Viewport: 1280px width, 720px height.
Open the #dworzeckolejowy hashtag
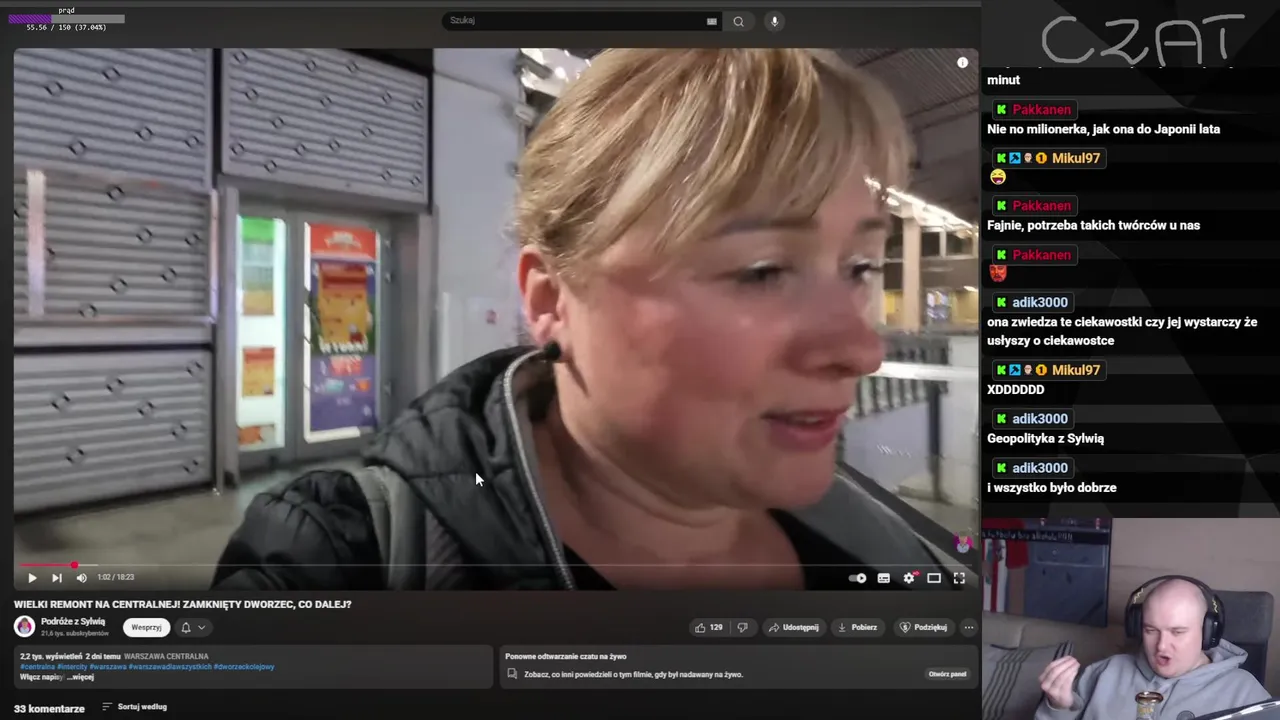coord(243,666)
